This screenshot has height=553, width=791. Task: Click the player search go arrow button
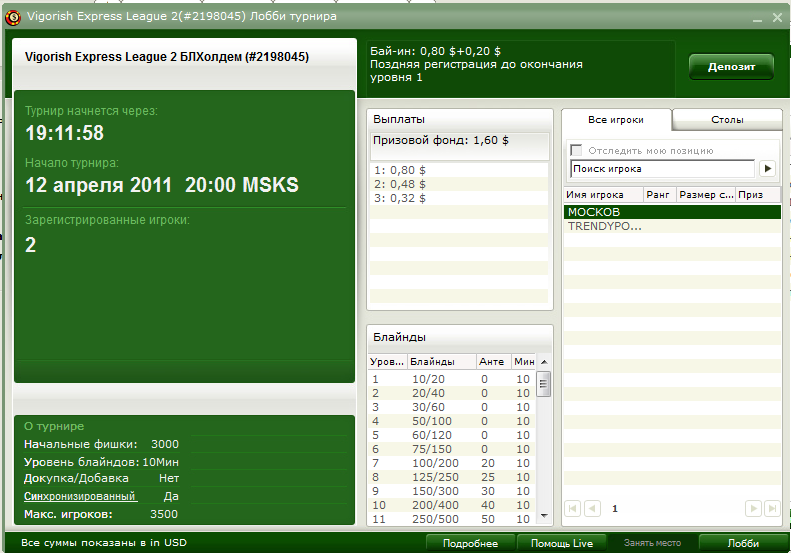[x=767, y=169]
